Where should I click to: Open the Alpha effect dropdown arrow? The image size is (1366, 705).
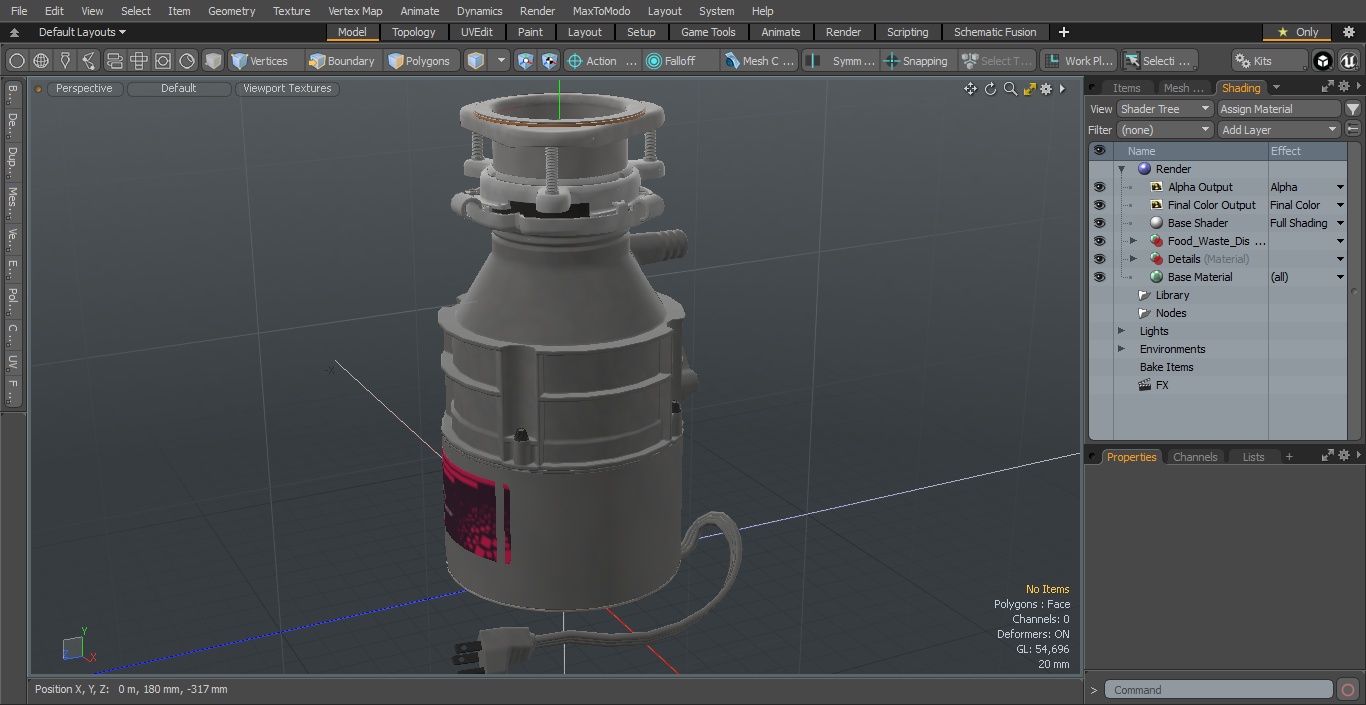click(x=1340, y=187)
